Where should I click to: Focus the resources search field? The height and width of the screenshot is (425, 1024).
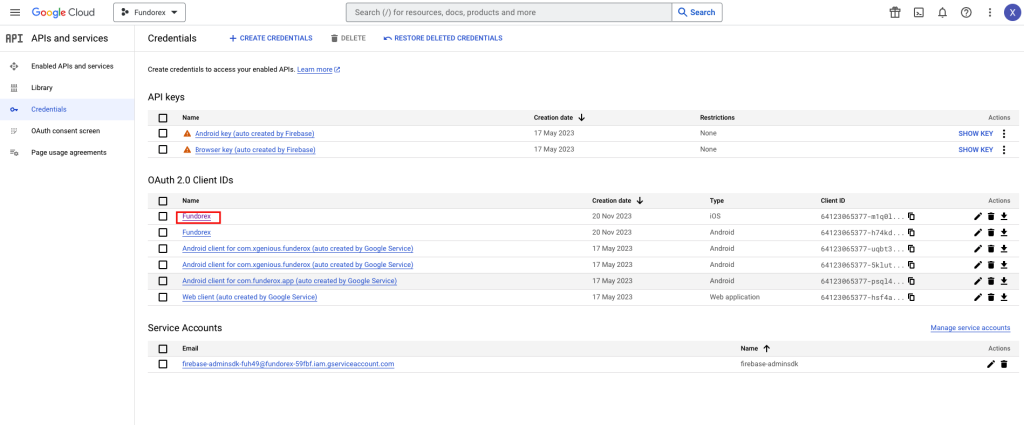pyautogui.click(x=509, y=12)
